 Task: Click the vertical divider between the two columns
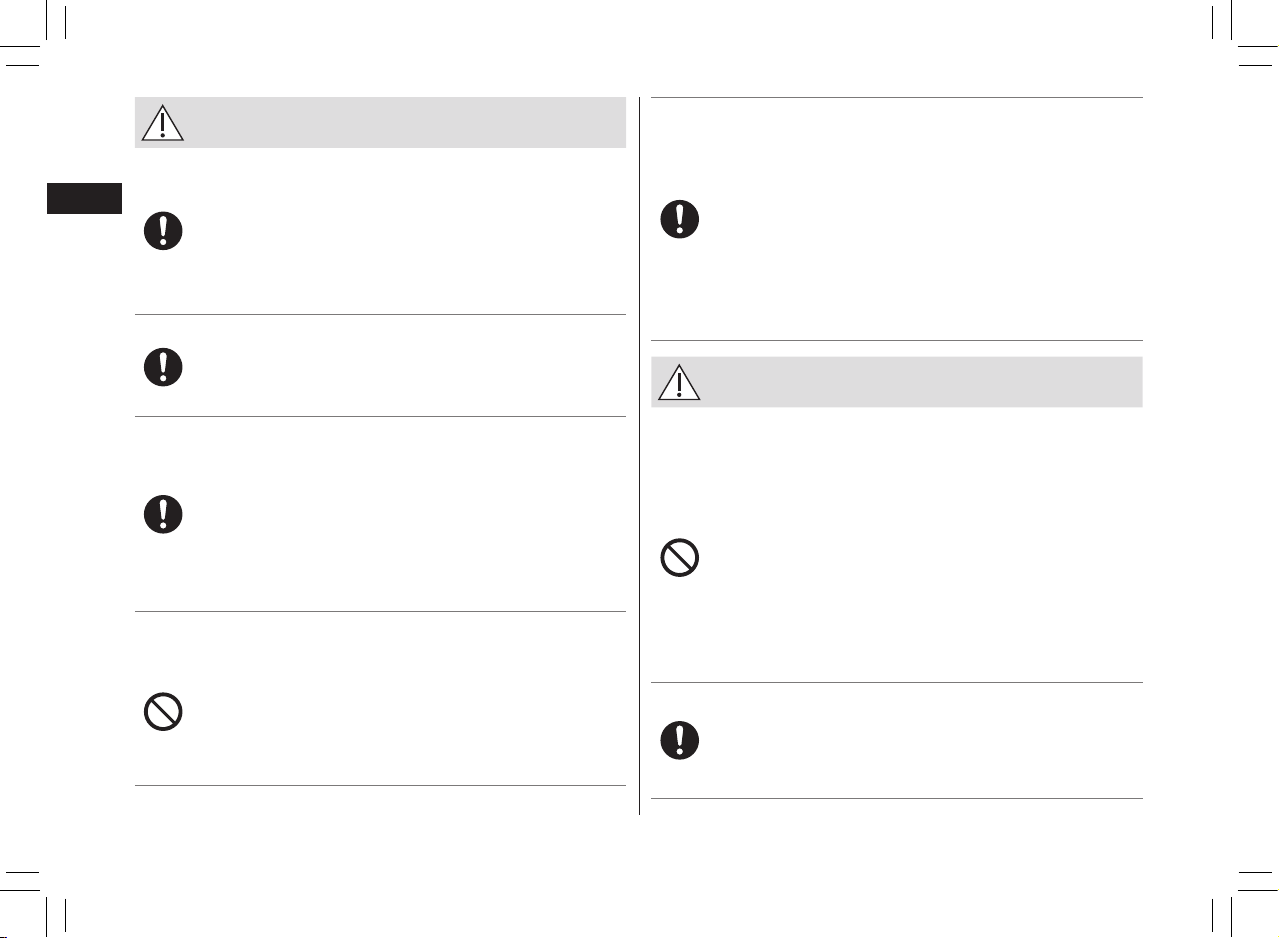click(x=639, y=456)
